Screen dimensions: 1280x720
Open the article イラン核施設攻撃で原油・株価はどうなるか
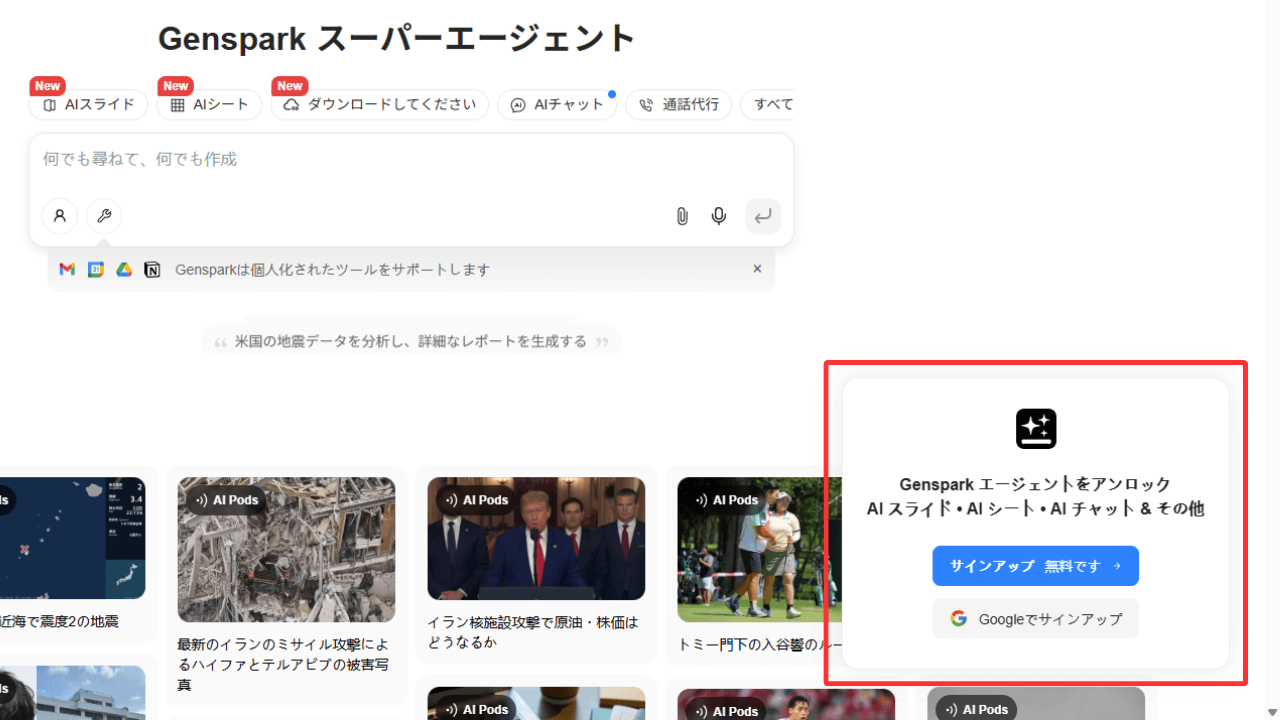tap(532, 632)
